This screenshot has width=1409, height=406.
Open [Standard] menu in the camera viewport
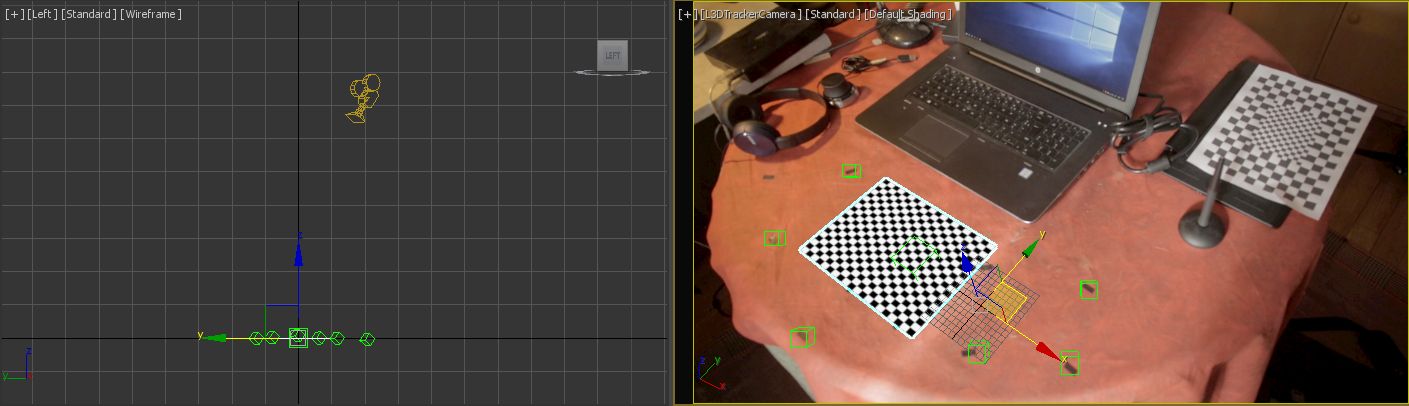pyautogui.click(x=832, y=15)
